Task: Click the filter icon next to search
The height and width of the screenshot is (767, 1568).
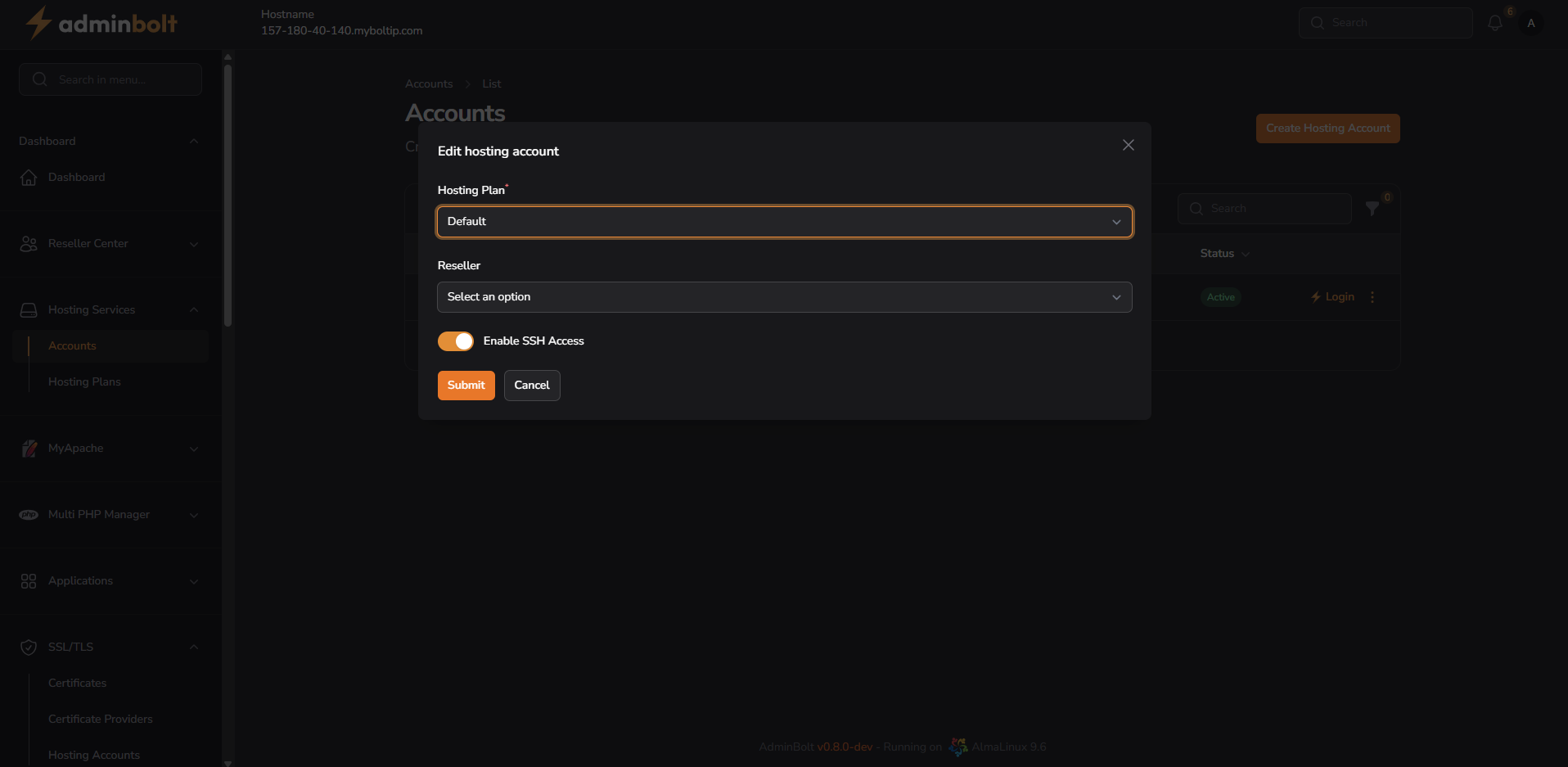Action: pyautogui.click(x=1372, y=208)
